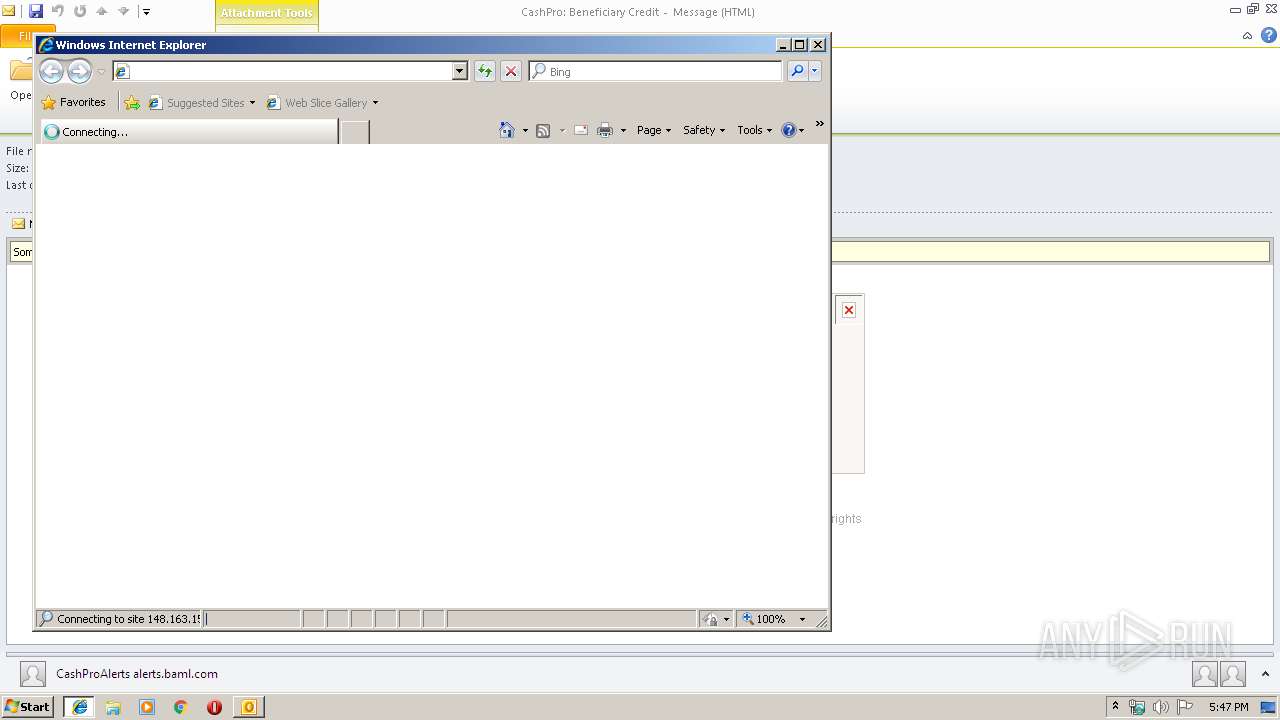Click the Start button
1280x720 pixels.
27,706
